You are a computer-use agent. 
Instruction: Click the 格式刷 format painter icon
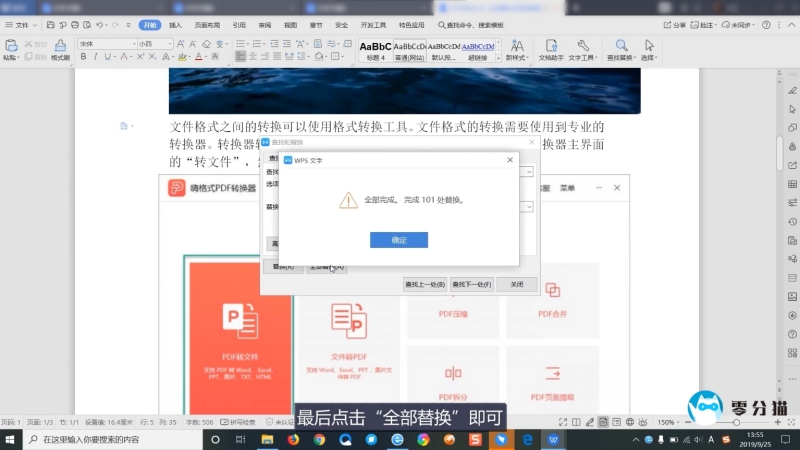click(x=60, y=50)
